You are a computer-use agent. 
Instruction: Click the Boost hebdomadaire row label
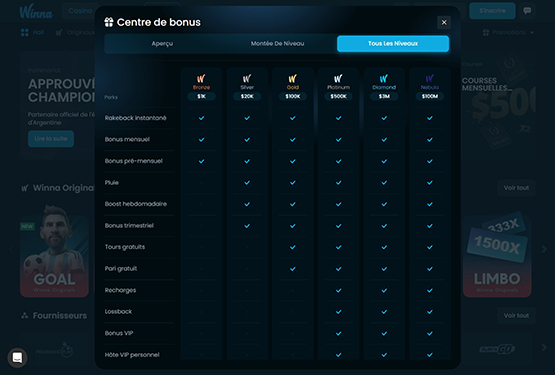(x=136, y=204)
